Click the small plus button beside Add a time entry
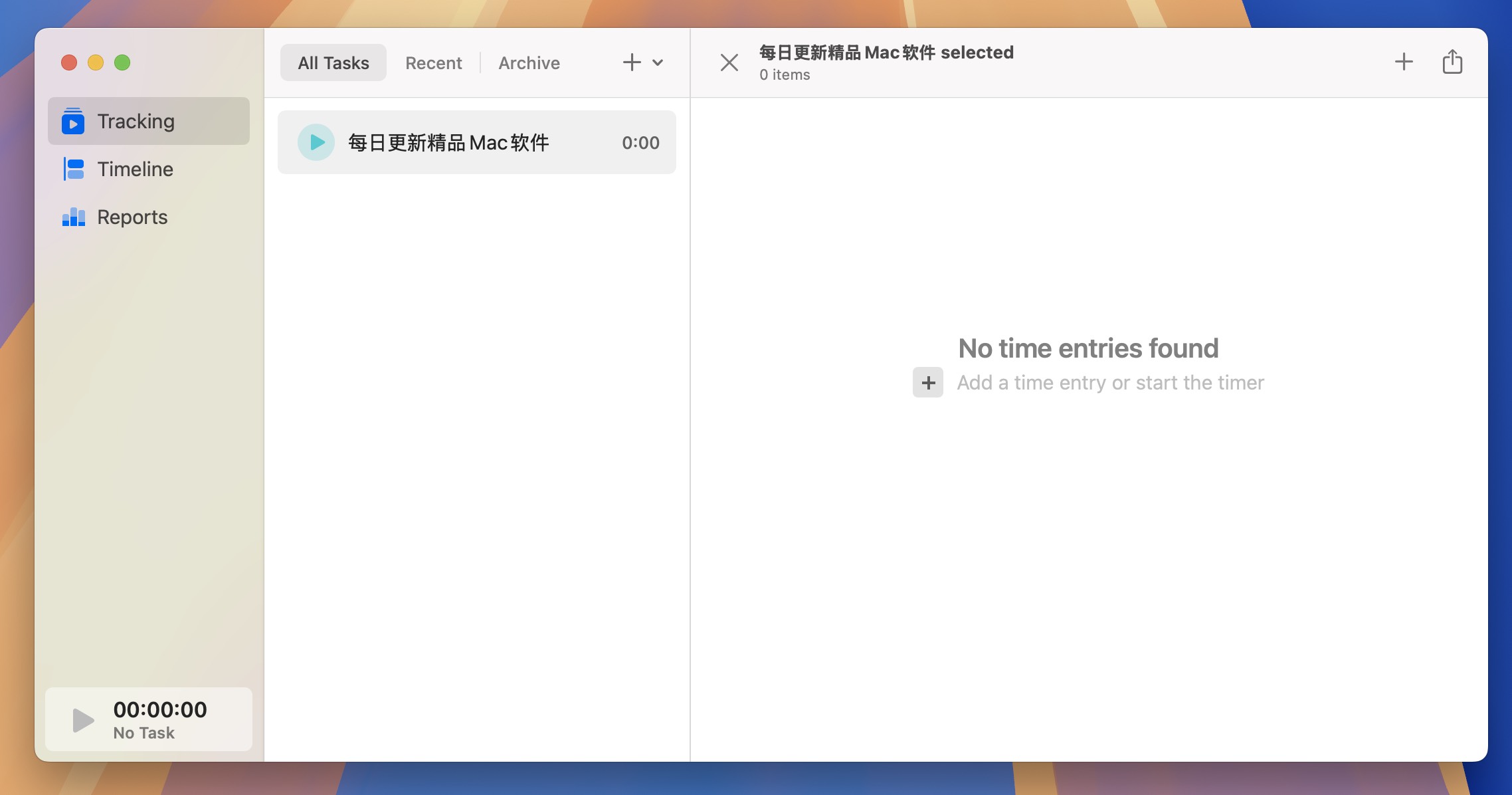Screen dimensions: 1512x795 (x=928, y=382)
